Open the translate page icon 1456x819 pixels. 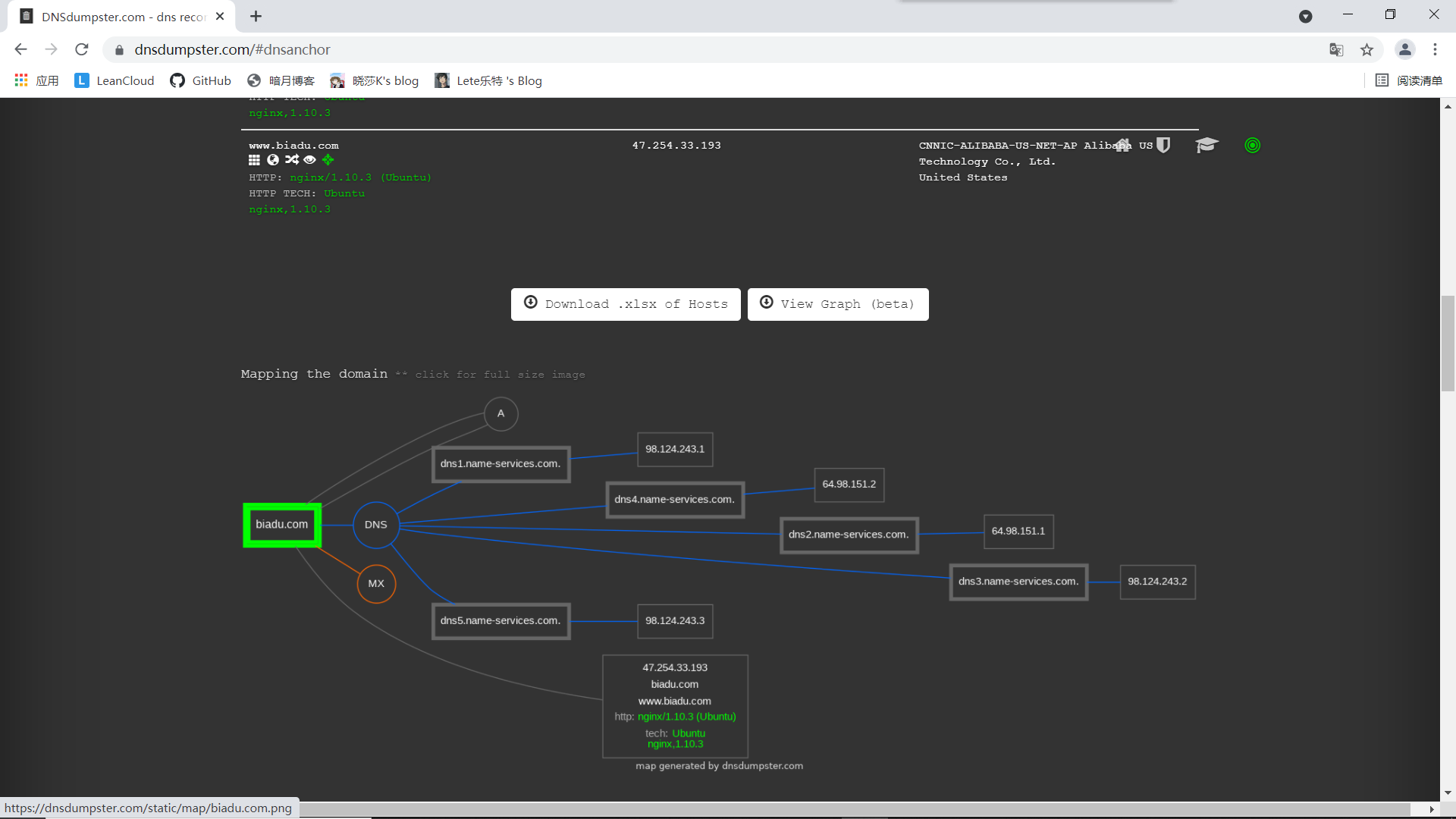[x=1336, y=49]
